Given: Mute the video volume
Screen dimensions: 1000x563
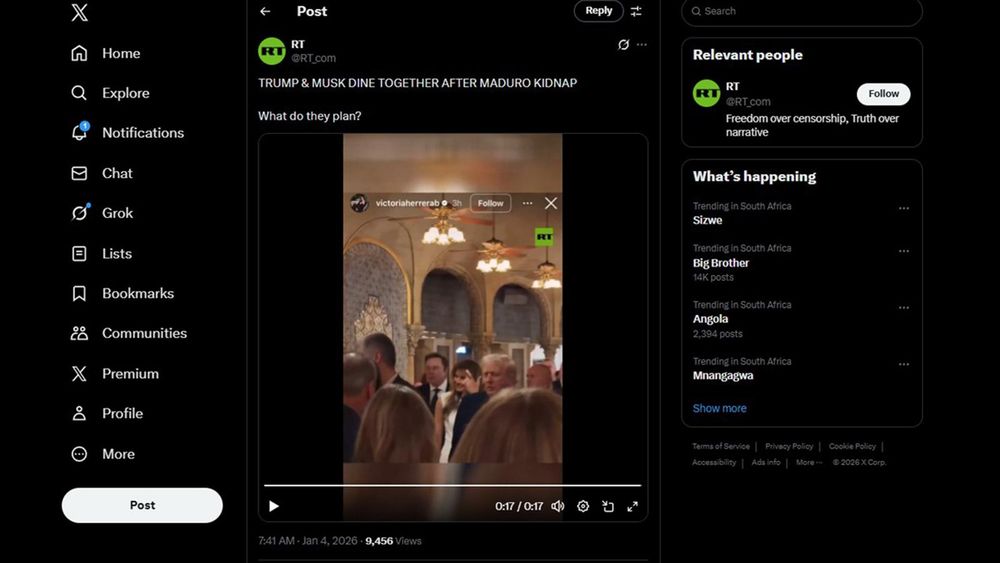Looking at the screenshot, I should pos(558,506).
